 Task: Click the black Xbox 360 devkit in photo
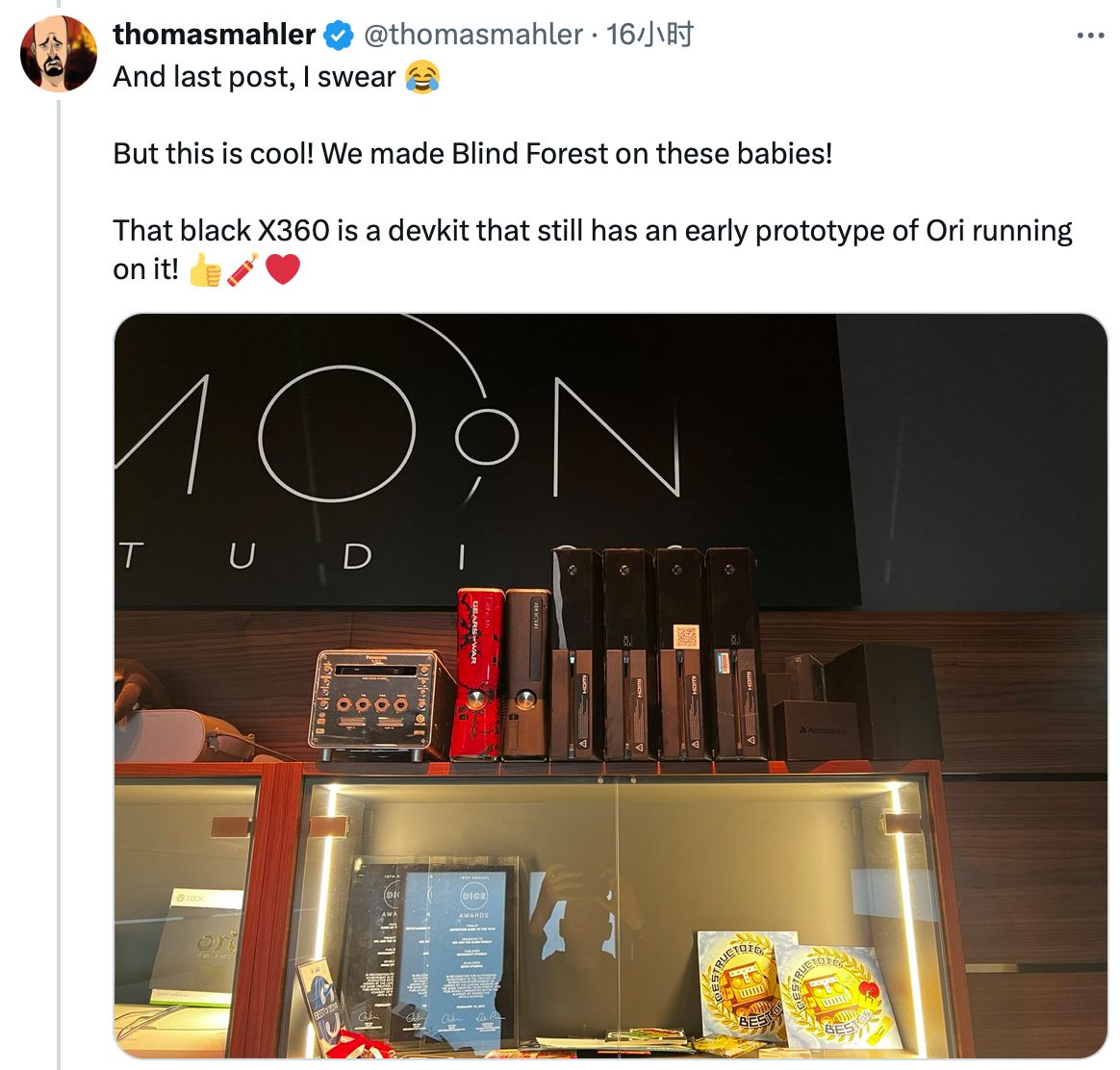528,673
